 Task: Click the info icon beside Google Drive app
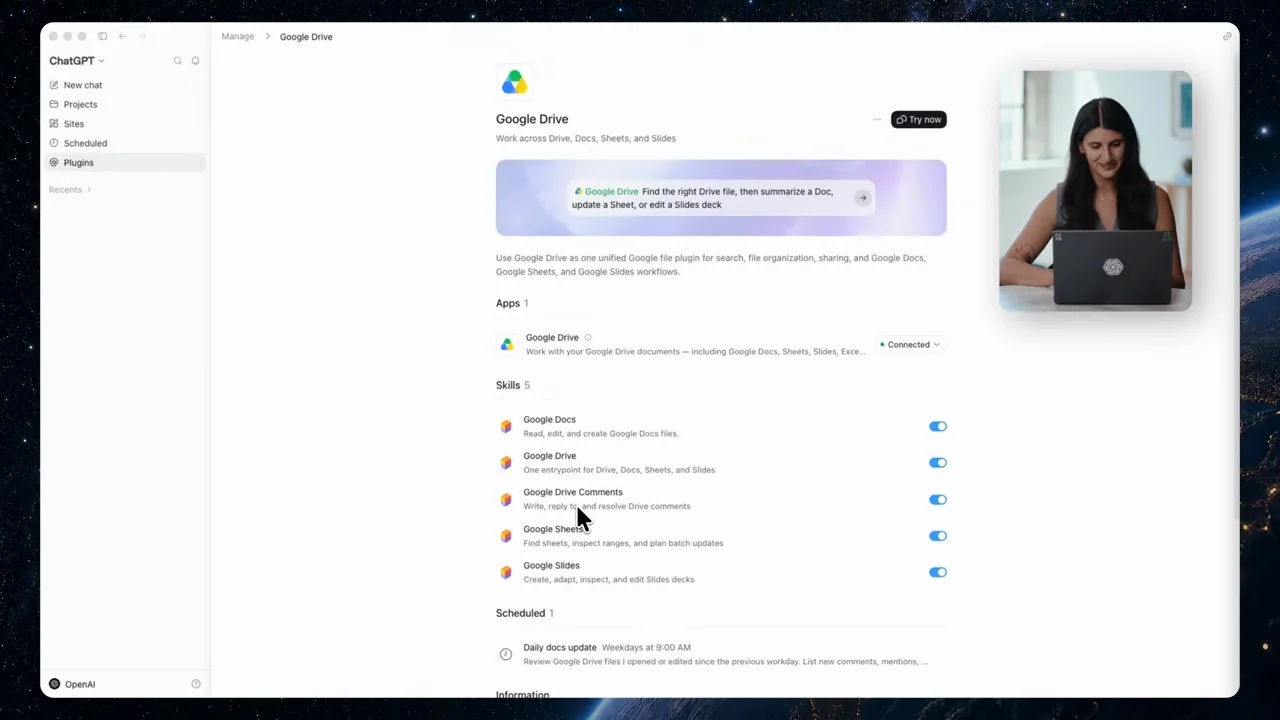coord(588,338)
